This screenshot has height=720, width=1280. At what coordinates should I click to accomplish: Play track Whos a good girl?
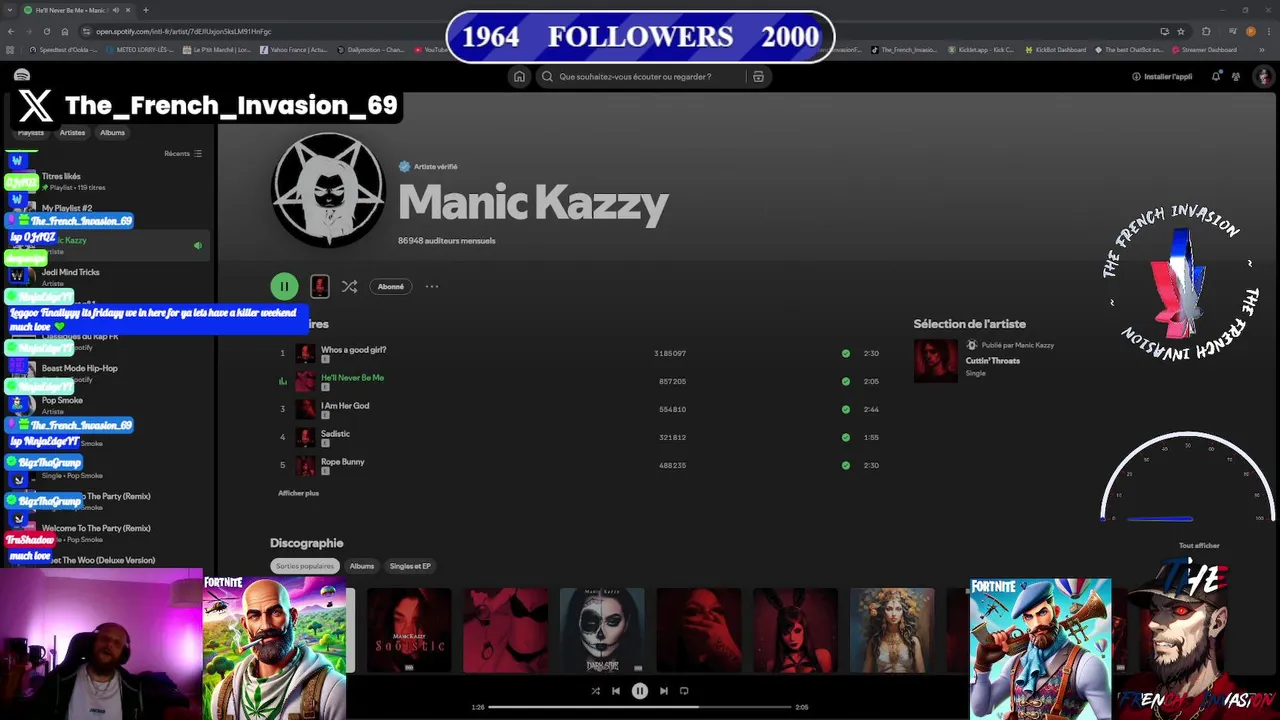tap(353, 350)
